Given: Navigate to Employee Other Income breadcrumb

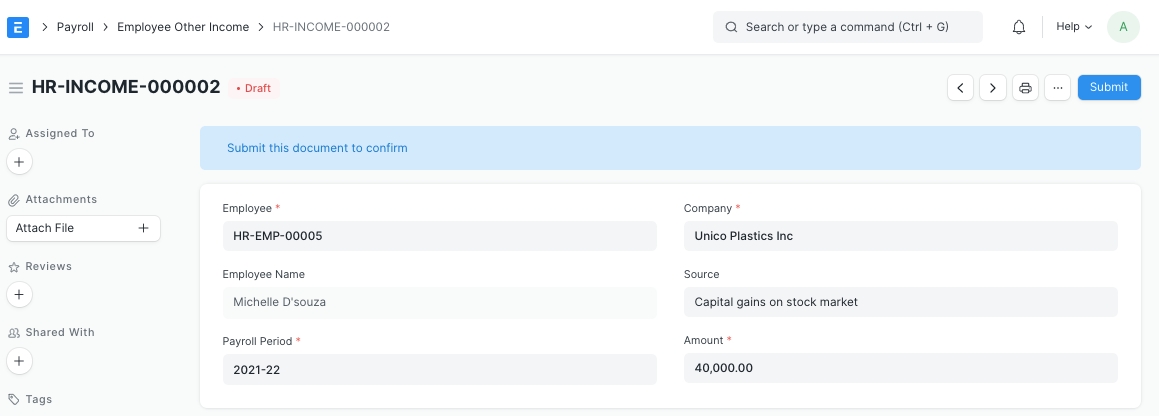Looking at the screenshot, I should (x=183, y=27).
